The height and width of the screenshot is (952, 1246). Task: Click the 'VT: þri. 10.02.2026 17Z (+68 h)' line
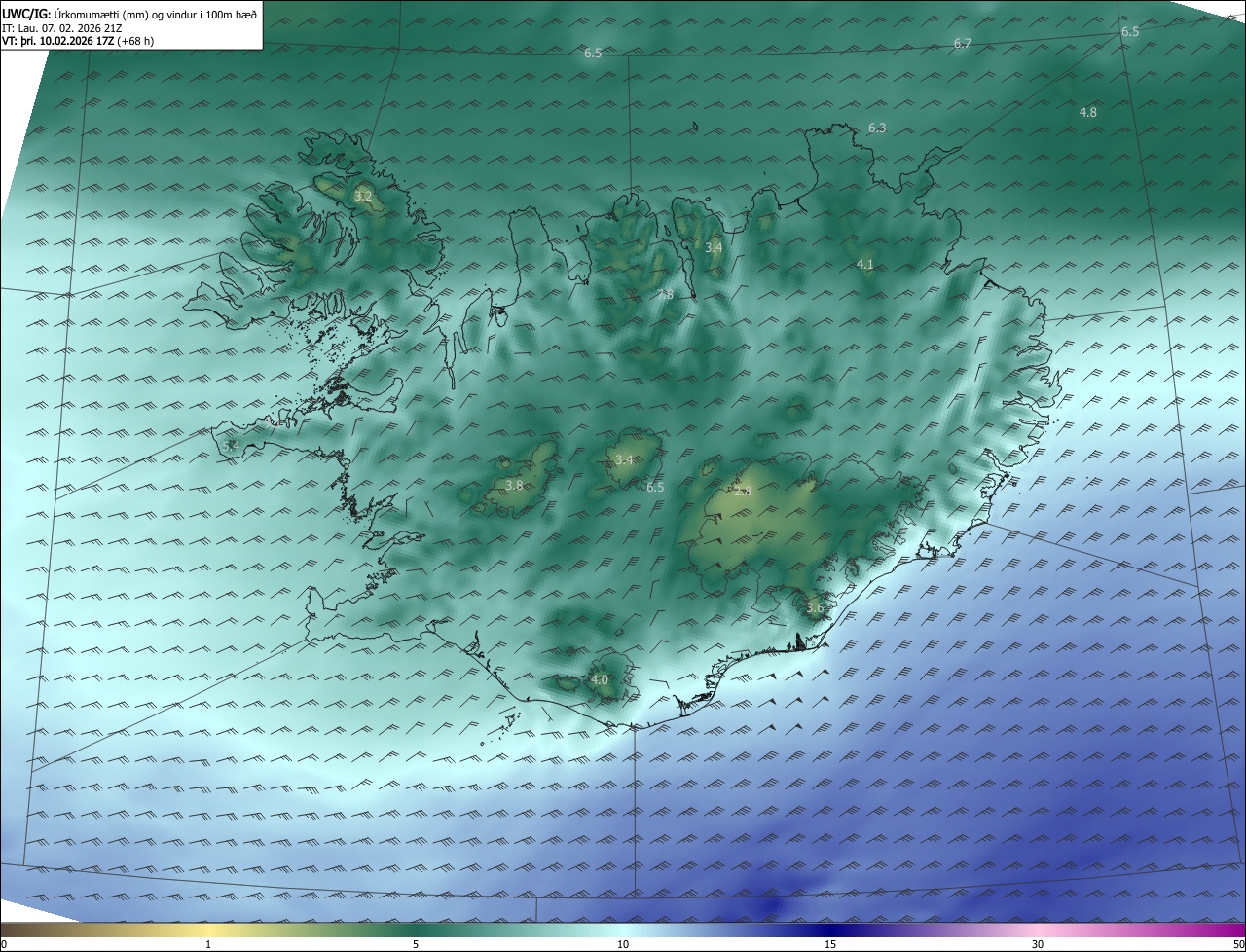pos(78,41)
